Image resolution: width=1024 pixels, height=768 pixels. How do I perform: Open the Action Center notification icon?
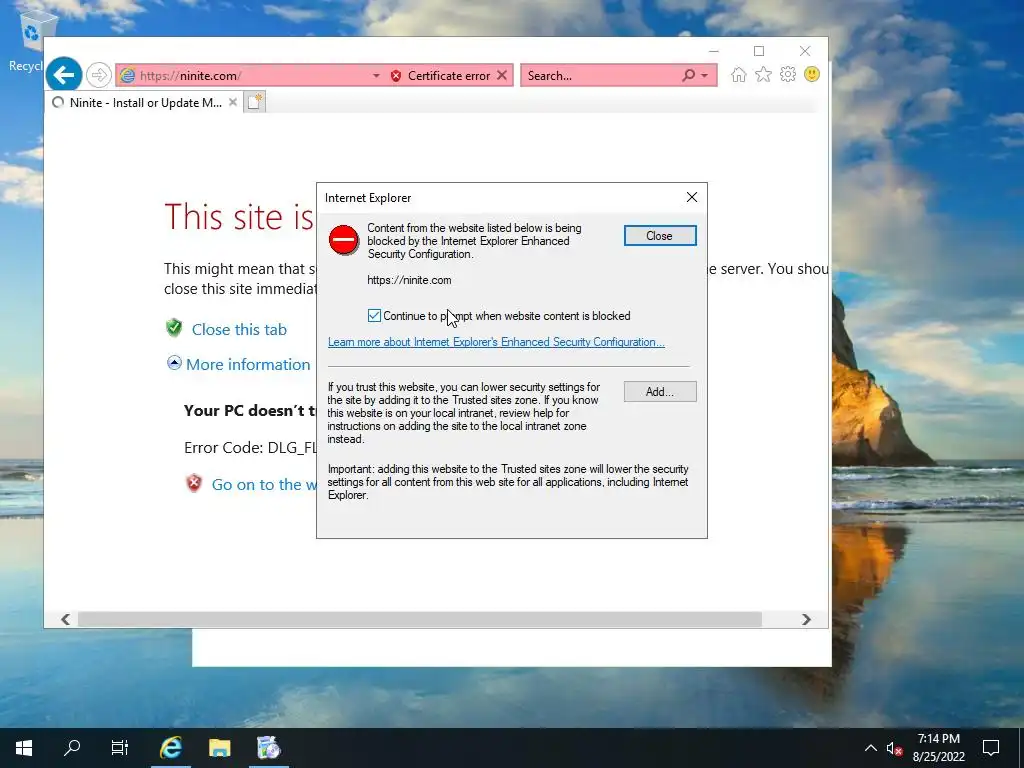click(x=991, y=748)
